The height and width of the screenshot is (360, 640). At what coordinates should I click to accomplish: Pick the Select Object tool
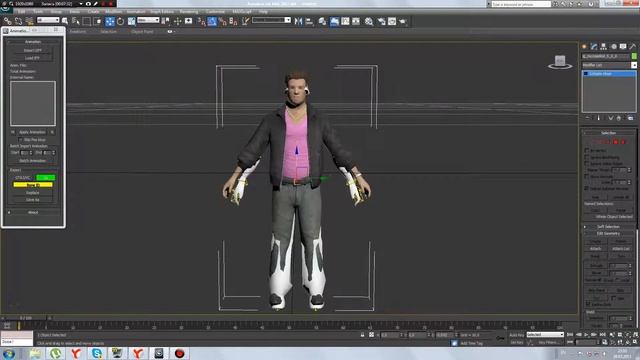point(65,21)
